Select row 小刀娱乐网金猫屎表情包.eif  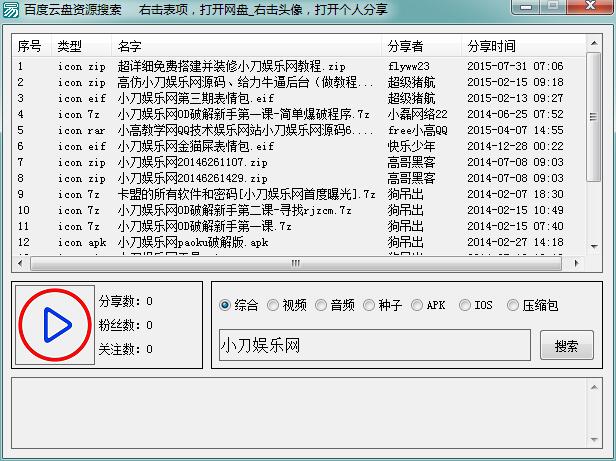tap(299, 146)
